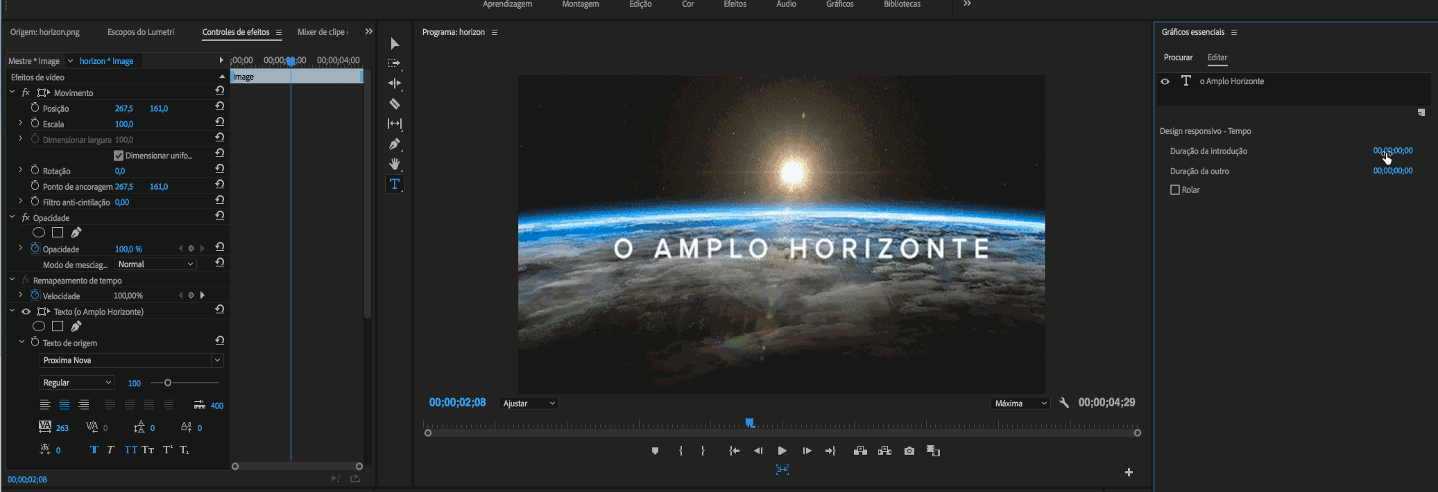1438x492 pixels.
Task: Step back one frame
Action: [x=758, y=451]
